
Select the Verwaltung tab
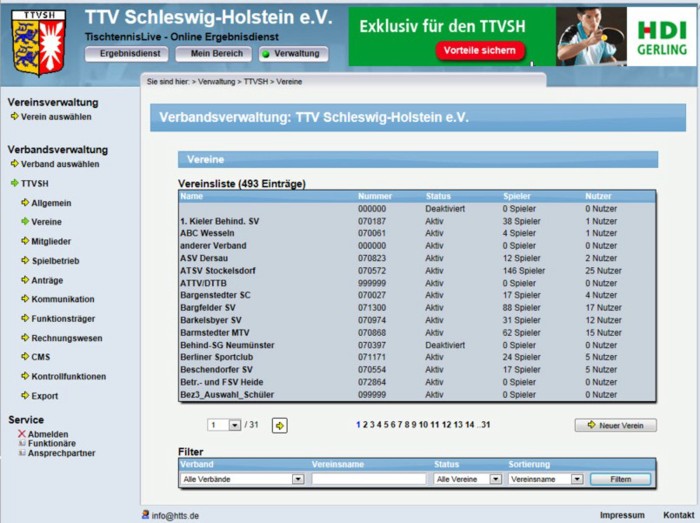tap(292, 54)
